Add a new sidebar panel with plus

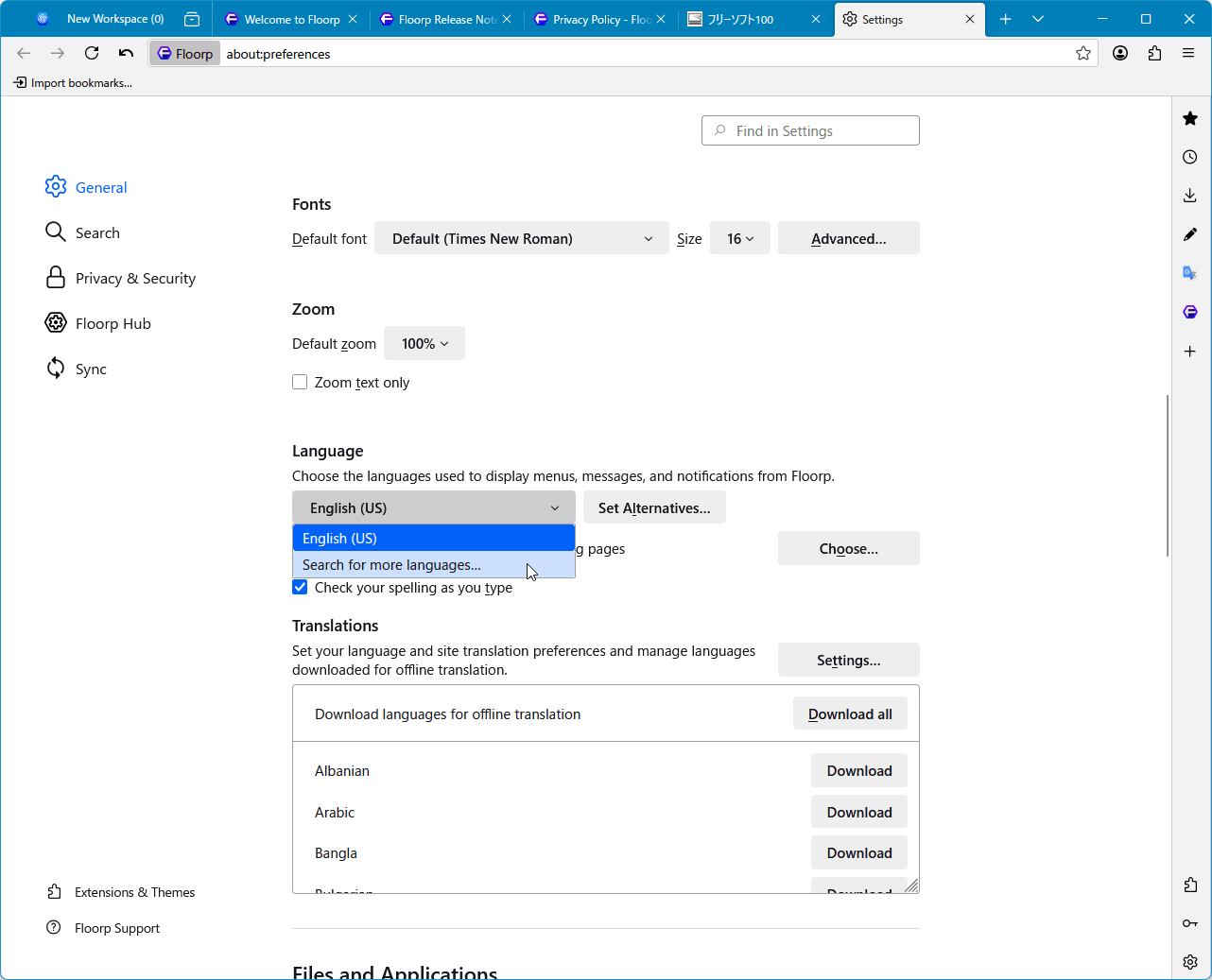pos(1190,351)
